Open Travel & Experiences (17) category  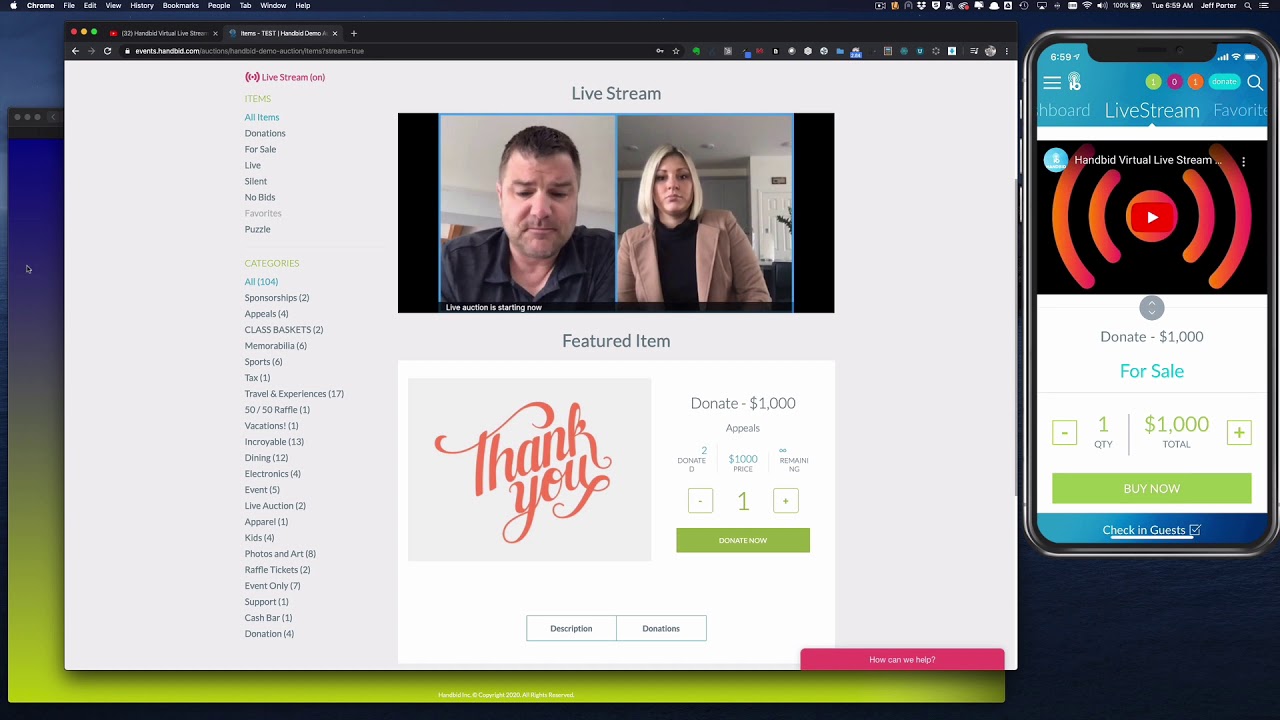coord(294,393)
